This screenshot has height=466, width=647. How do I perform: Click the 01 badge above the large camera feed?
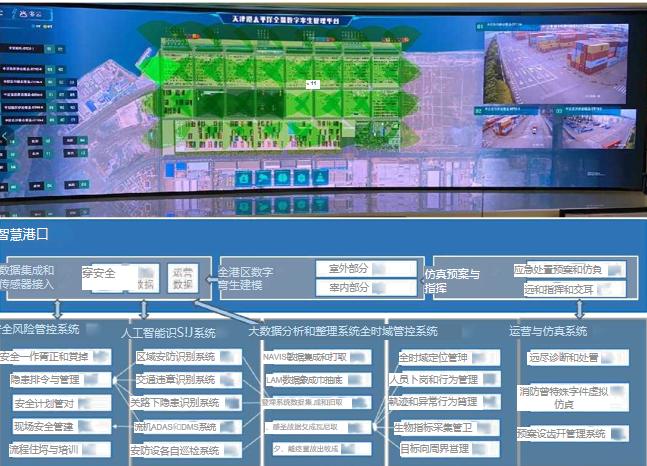489,24
